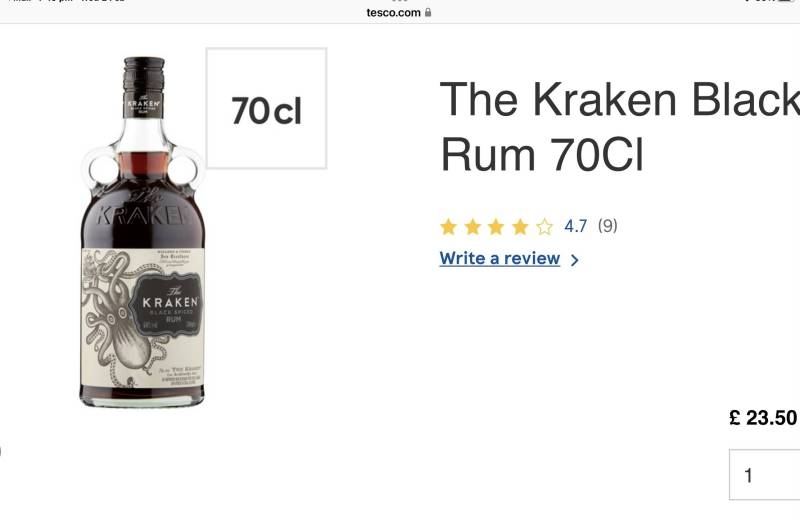The image size is (800, 521).
Task: Tap the tesco.com address bar
Action: (399, 12)
